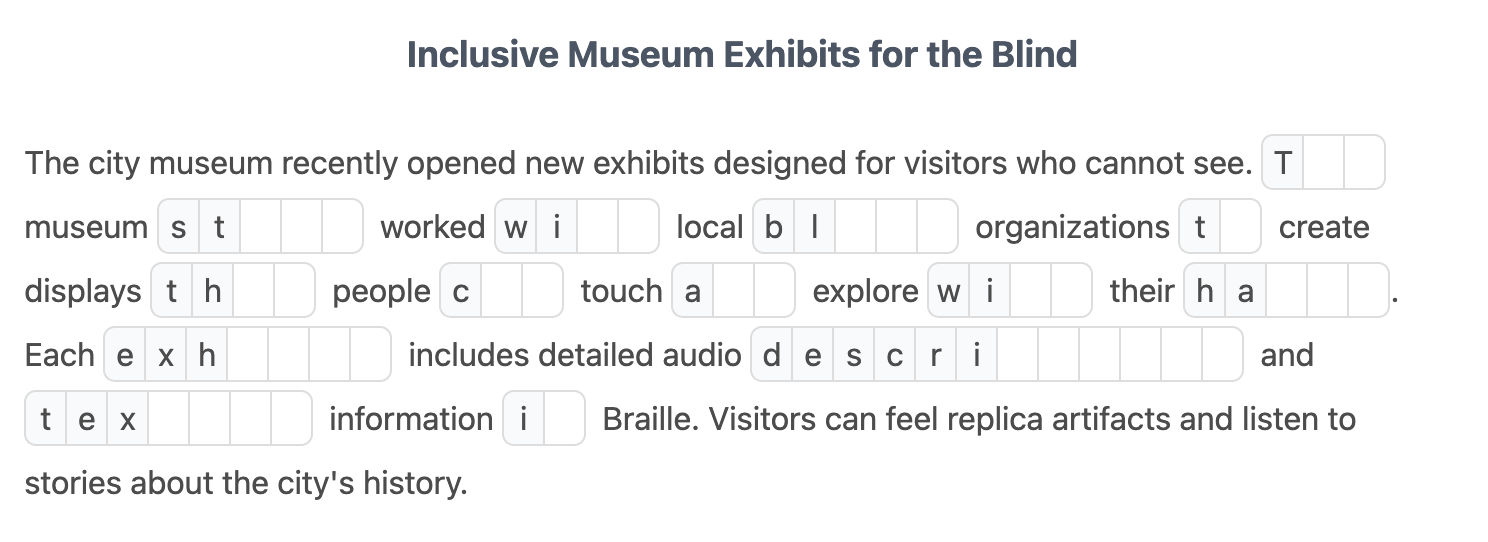
Task: Click first empty box in the 'ha' word
Action: click(1286, 291)
